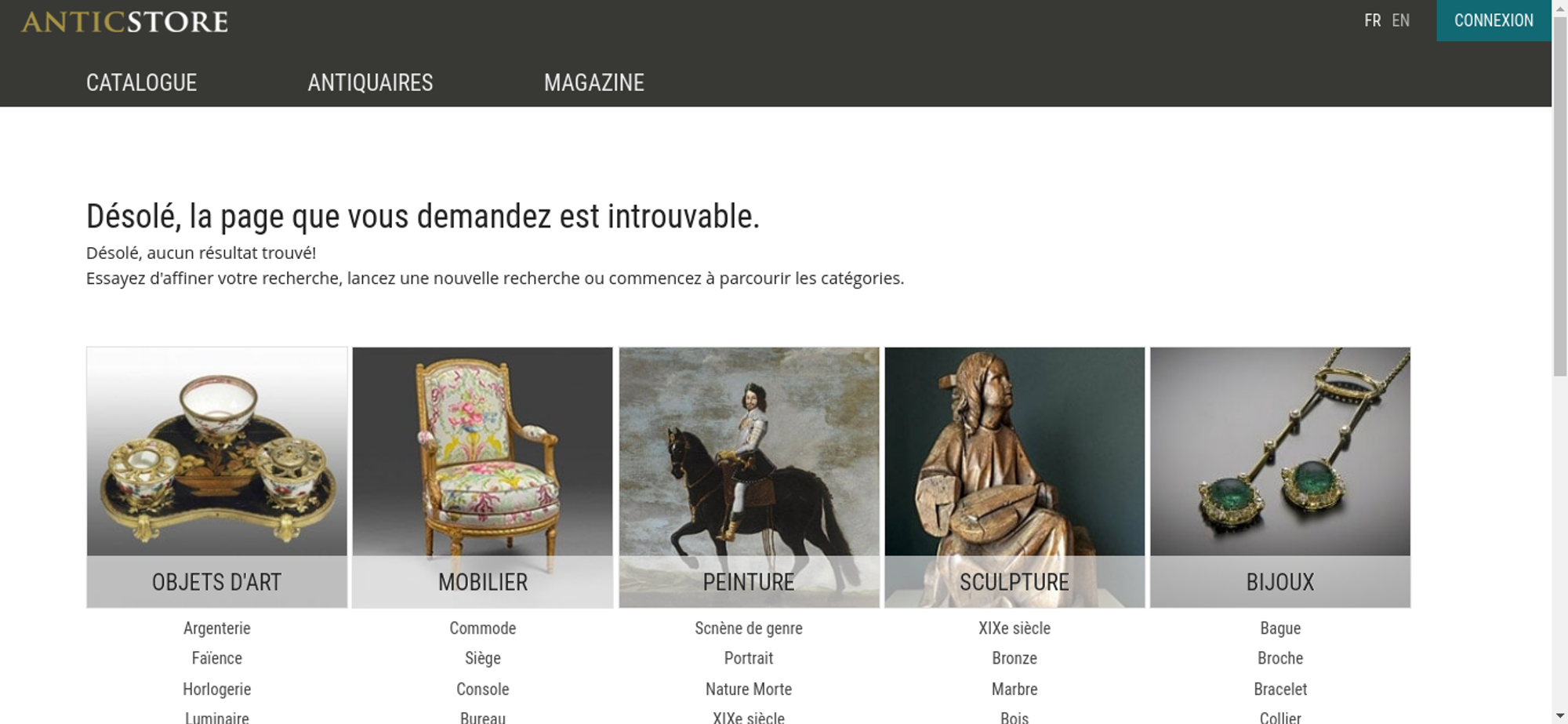The image size is (1568, 724).
Task: Open the Catalogue menu
Action: pos(141,82)
